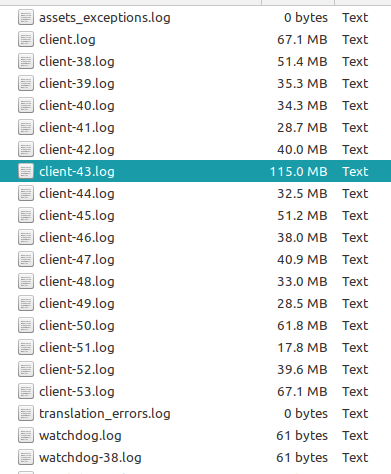Image resolution: width=391 pixels, height=474 pixels.
Task: Click the translation_errors.log file icon
Action: (26, 413)
